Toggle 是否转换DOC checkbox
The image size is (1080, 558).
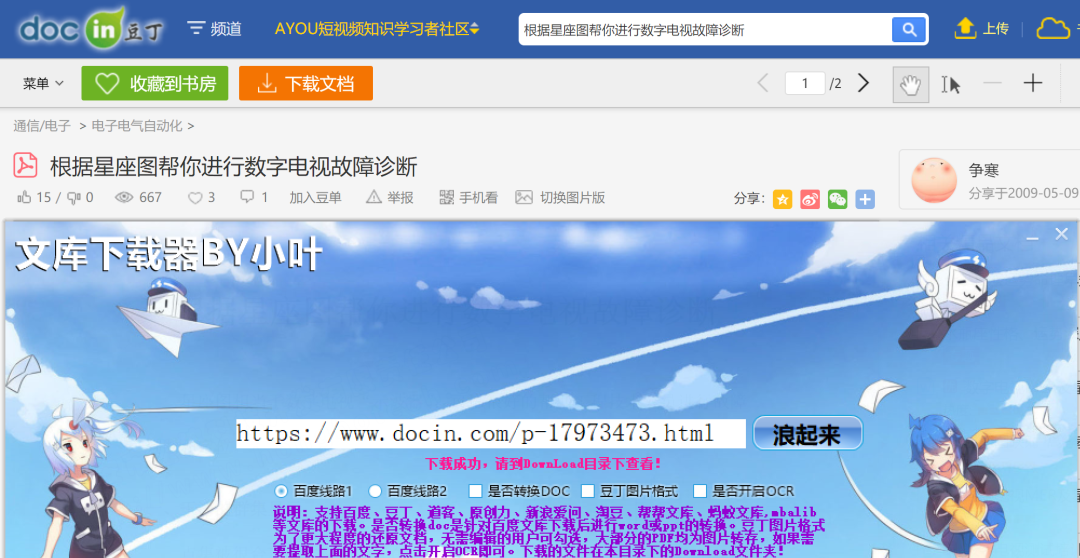coord(475,491)
